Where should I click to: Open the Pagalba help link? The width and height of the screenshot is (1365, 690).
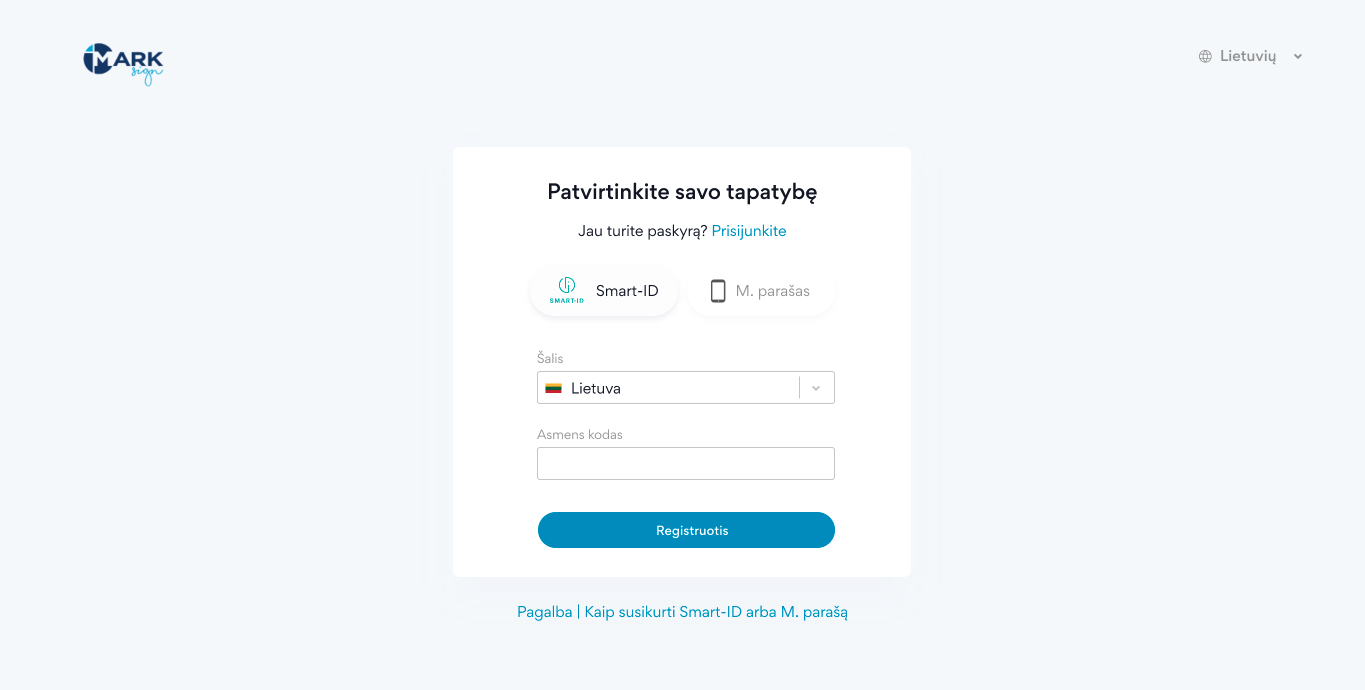tap(544, 612)
